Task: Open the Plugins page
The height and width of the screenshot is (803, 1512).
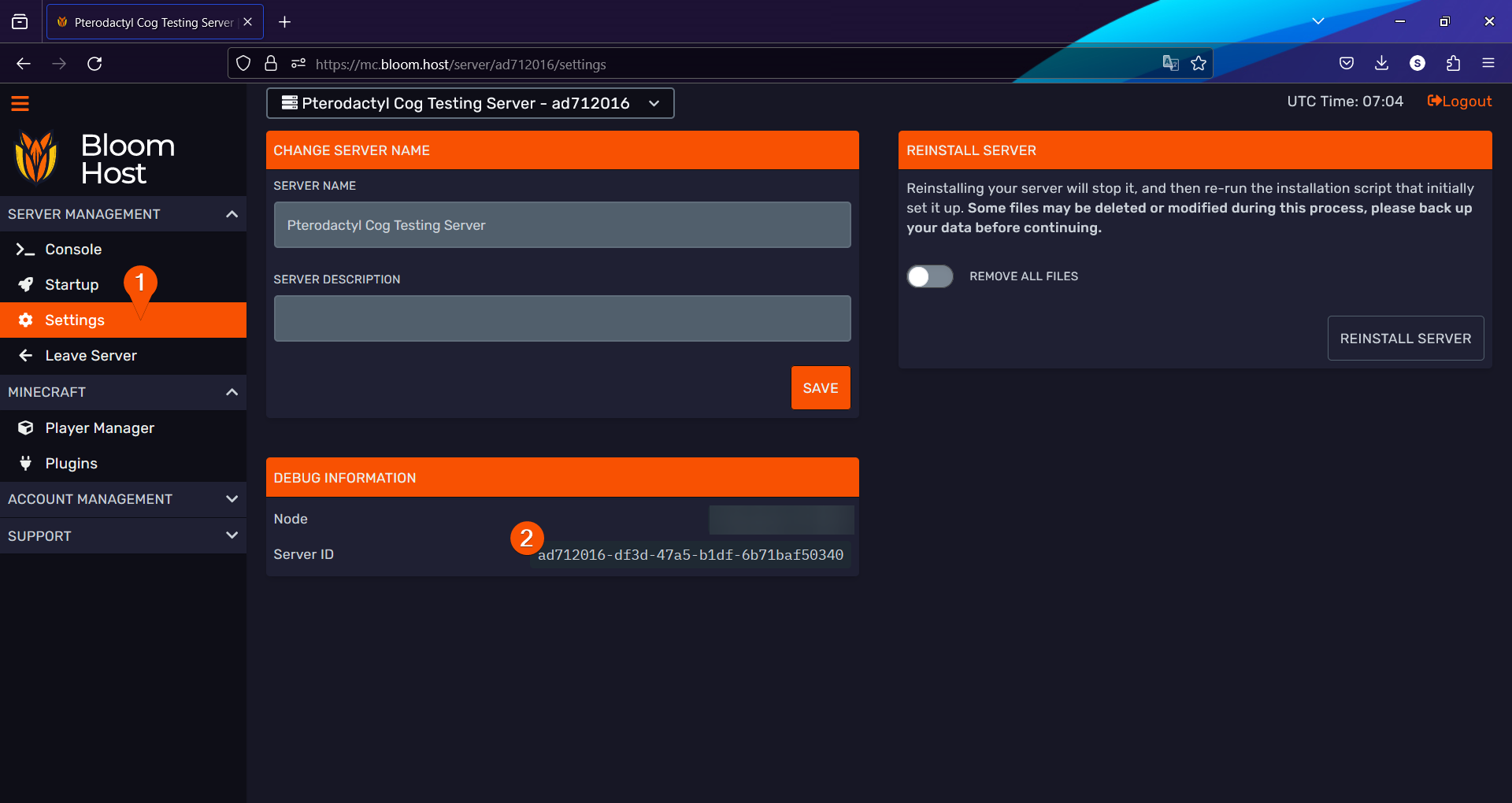Action: pyautogui.click(x=123, y=463)
